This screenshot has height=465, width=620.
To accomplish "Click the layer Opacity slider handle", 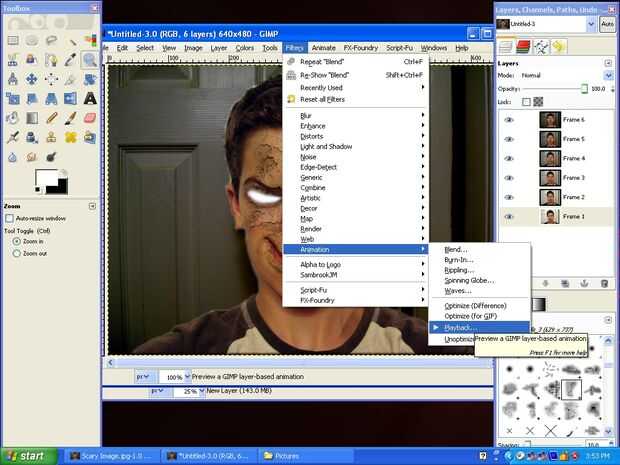I will [x=584, y=89].
